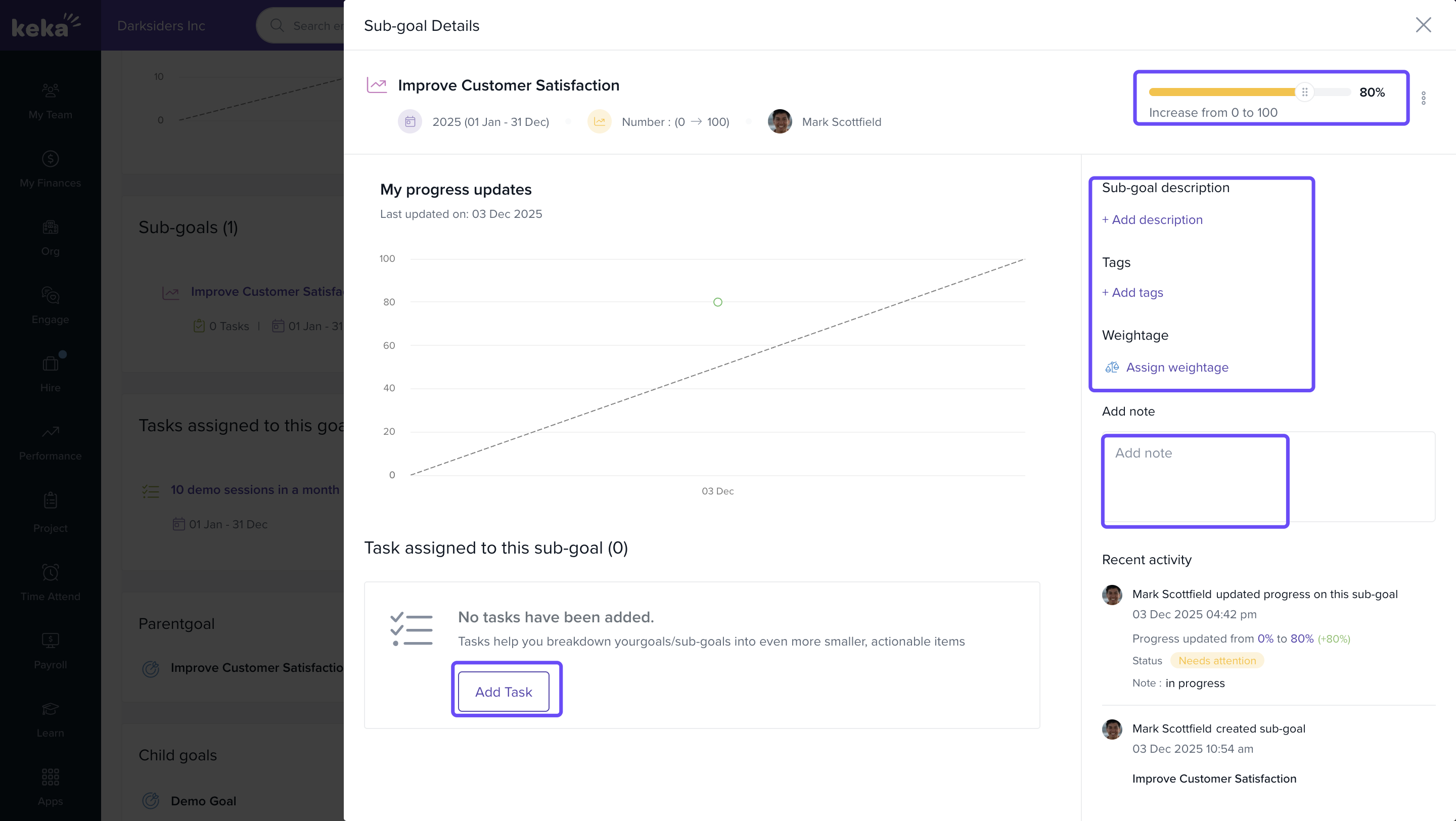
Task: Click the Add Task button
Action: (x=503, y=691)
